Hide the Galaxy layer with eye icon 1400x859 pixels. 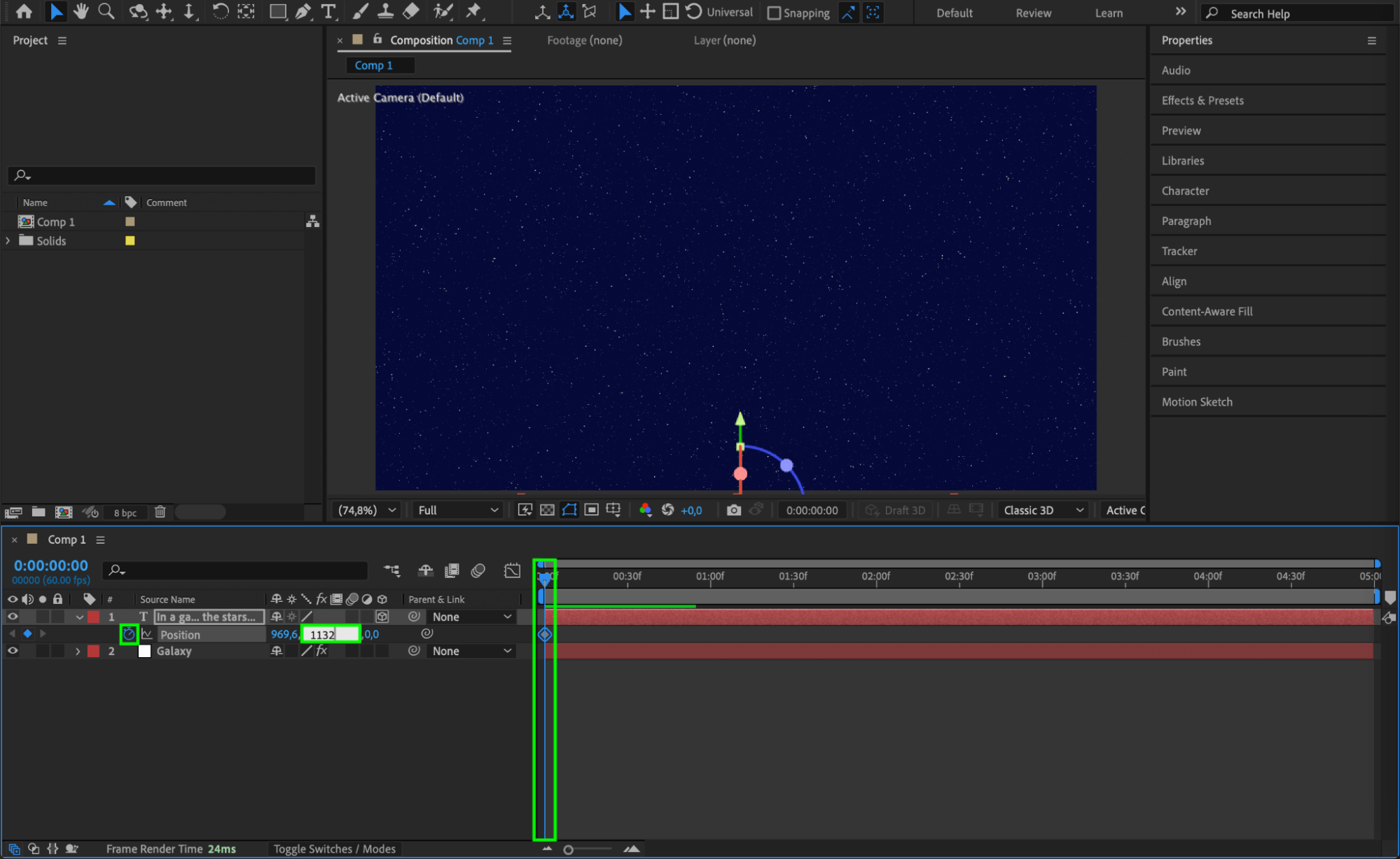tap(13, 651)
